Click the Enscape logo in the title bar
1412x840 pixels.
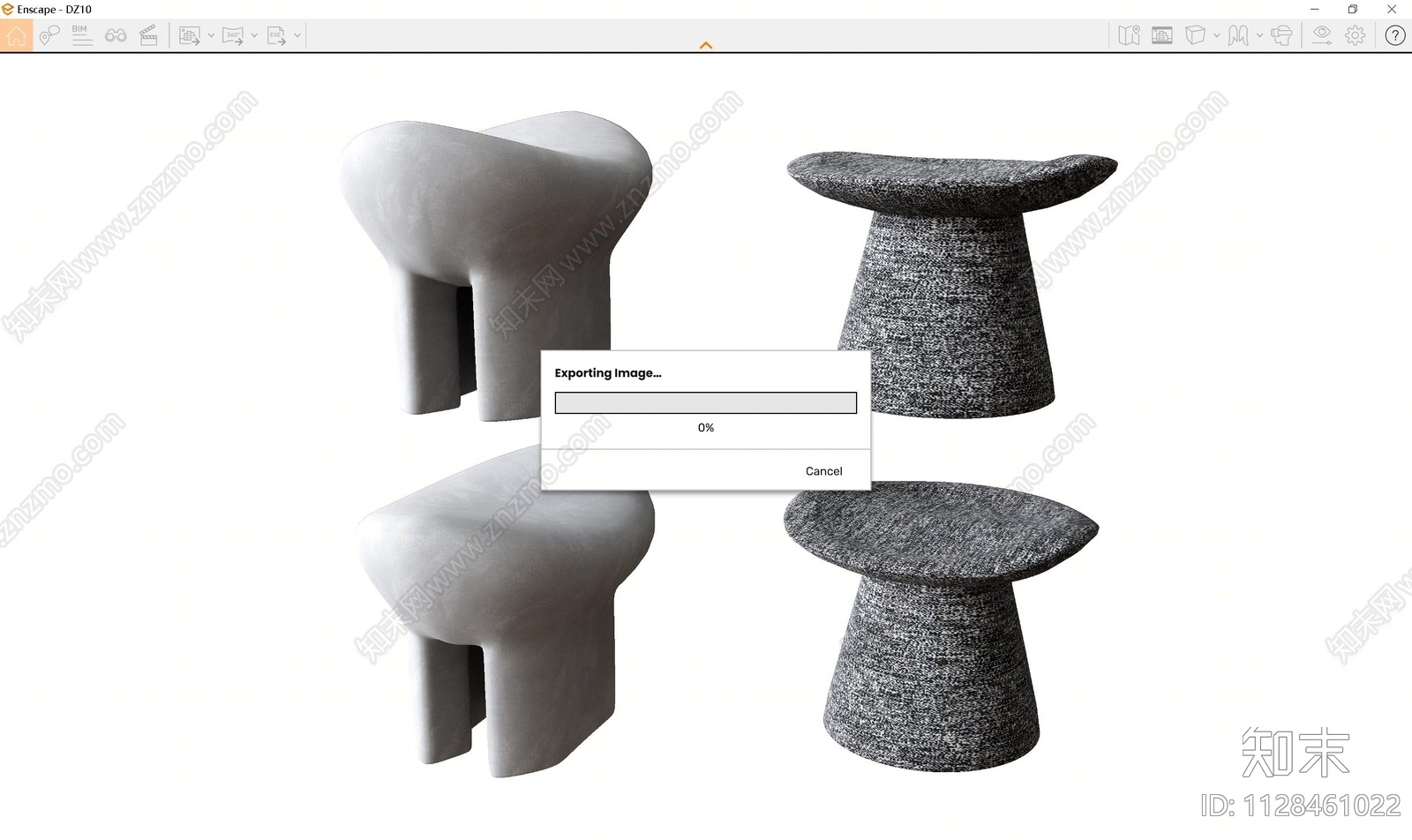pyautogui.click(x=8, y=9)
